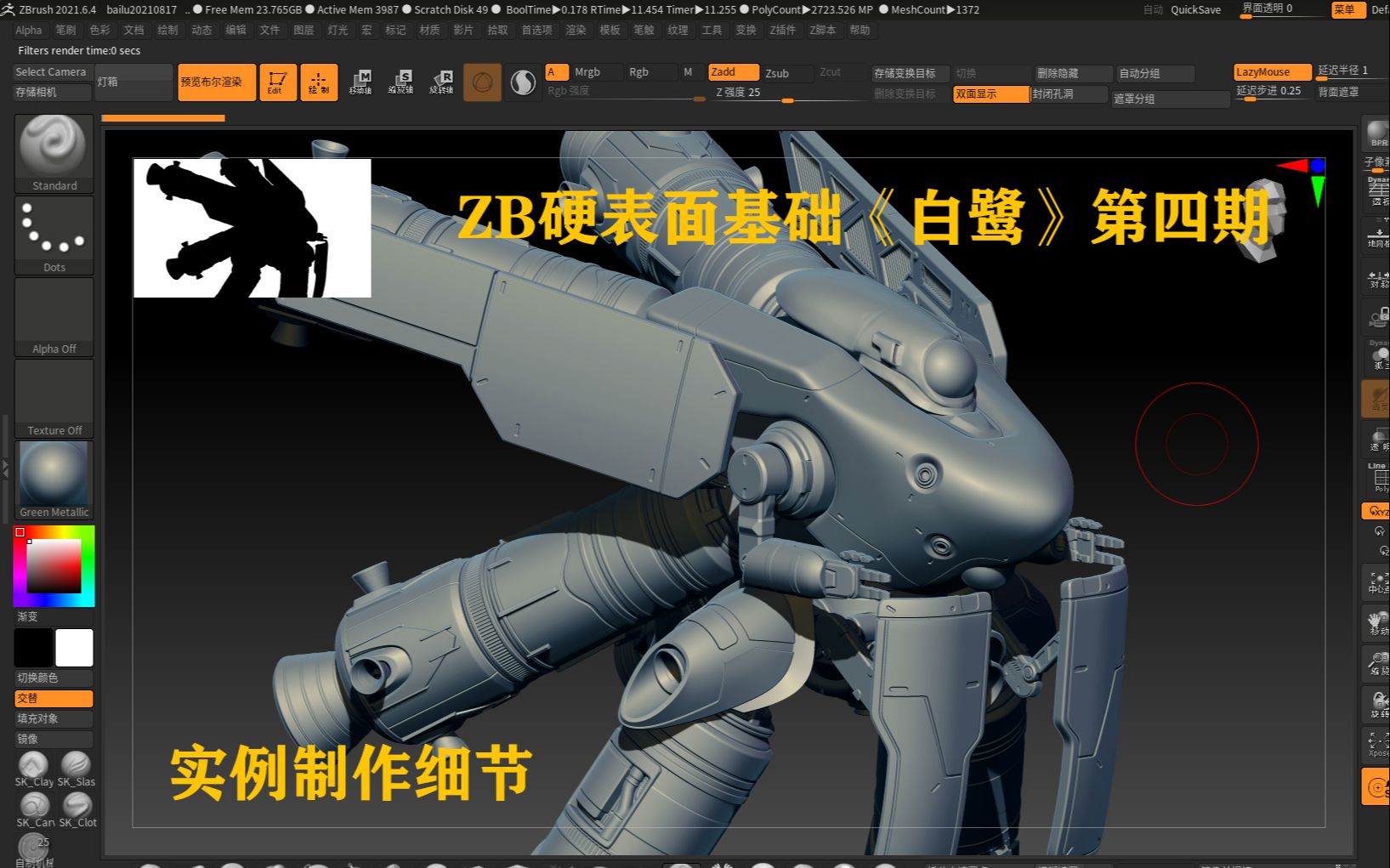Activate the Move axis (M) tool

coord(361,82)
